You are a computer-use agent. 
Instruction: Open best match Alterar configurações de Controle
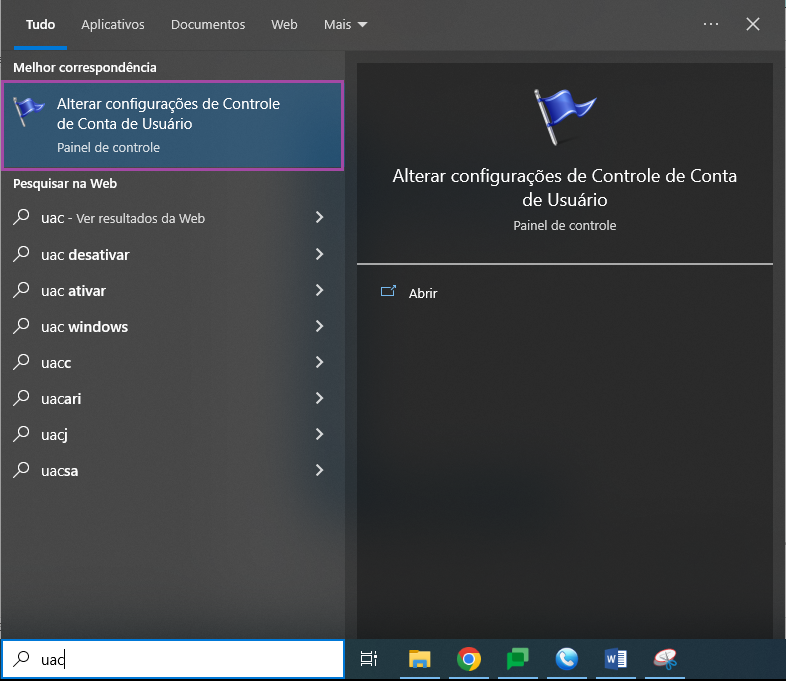[173, 125]
